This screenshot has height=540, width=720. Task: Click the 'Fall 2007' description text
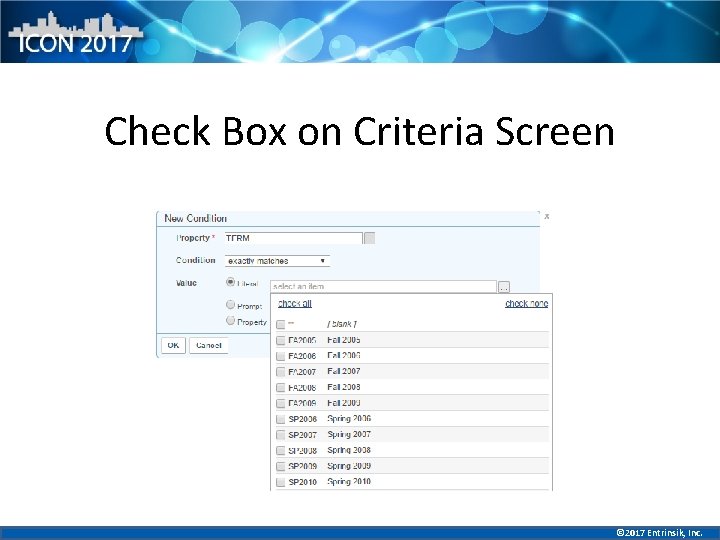pyautogui.click(x=343, y=371)
